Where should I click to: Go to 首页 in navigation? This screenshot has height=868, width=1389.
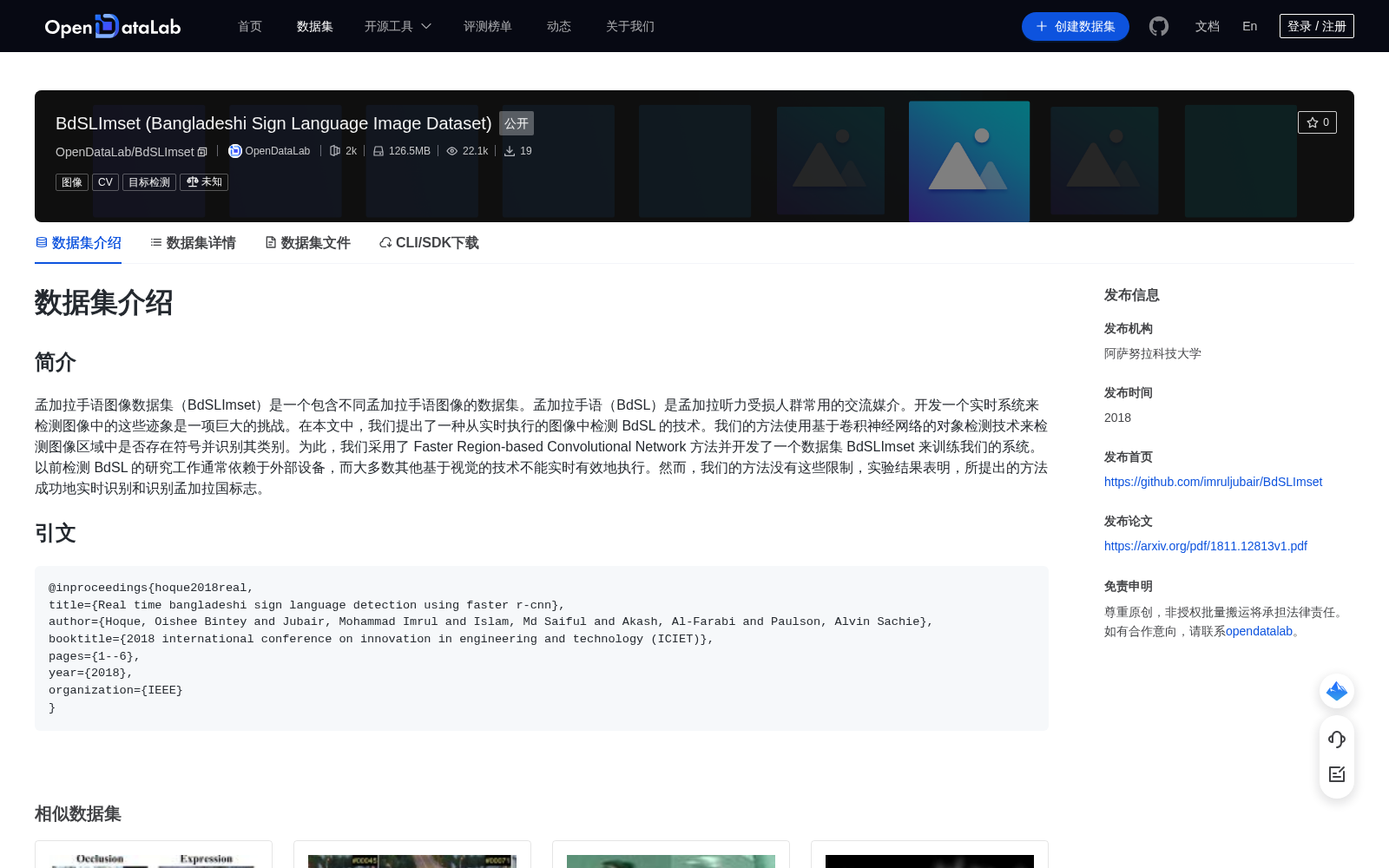point(250,26)
